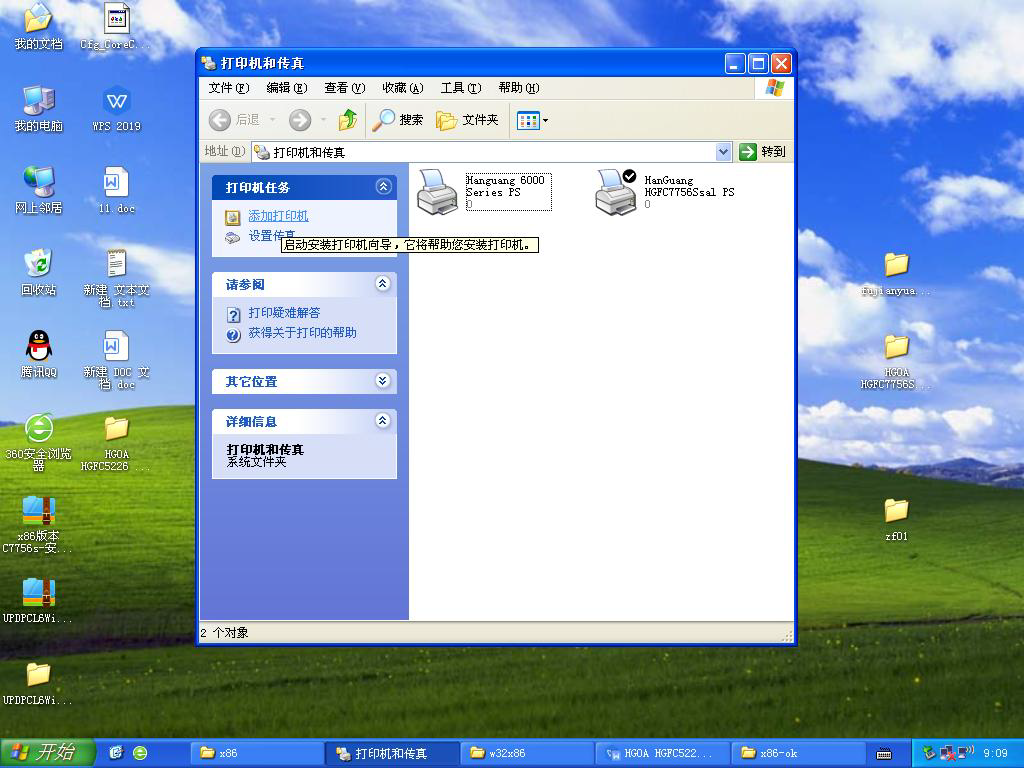Launch 360 browser from the quick launch bar
Image resolution: width=1024 pixels, height=768 pixels.
coord(140,753)
